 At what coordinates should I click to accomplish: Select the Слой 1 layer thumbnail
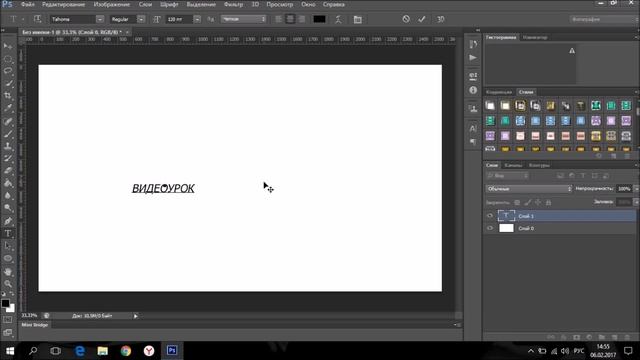[x=506, y=216]
